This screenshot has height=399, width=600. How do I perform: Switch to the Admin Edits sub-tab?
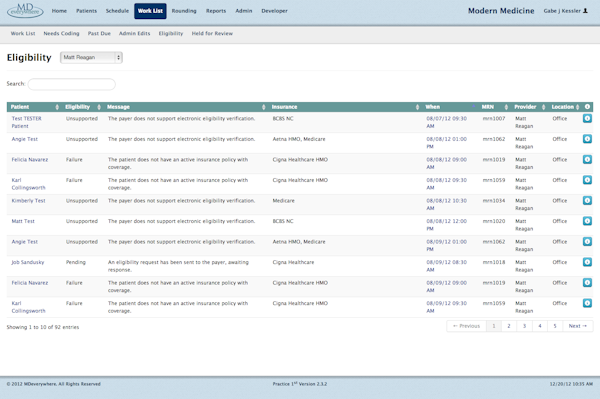(134, 33)
